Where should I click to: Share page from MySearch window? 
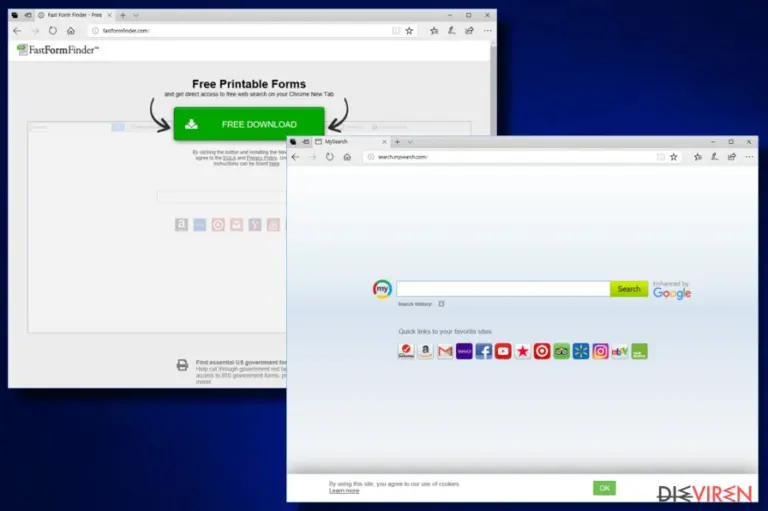coord(732,157)
